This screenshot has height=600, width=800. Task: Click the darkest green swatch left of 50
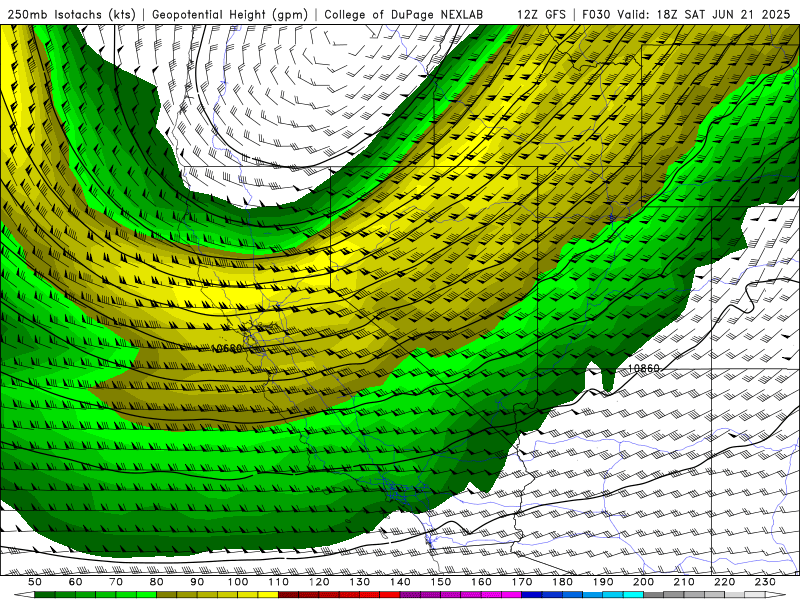[44, 595]
